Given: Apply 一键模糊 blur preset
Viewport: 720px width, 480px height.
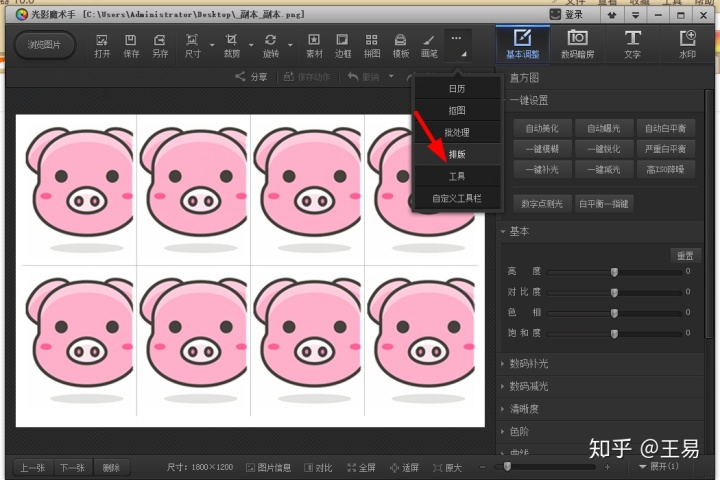Looking at the screenshot, I should (x=542, y=149).
